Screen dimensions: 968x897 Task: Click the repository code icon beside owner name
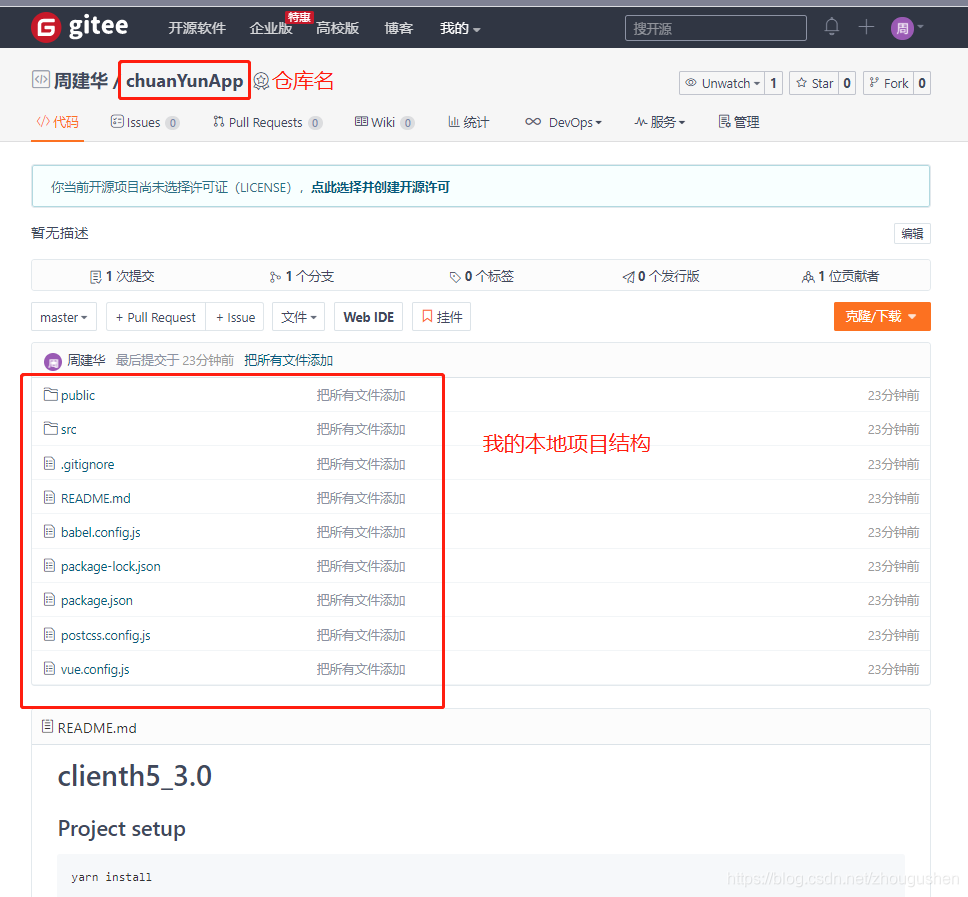[41, 80]
